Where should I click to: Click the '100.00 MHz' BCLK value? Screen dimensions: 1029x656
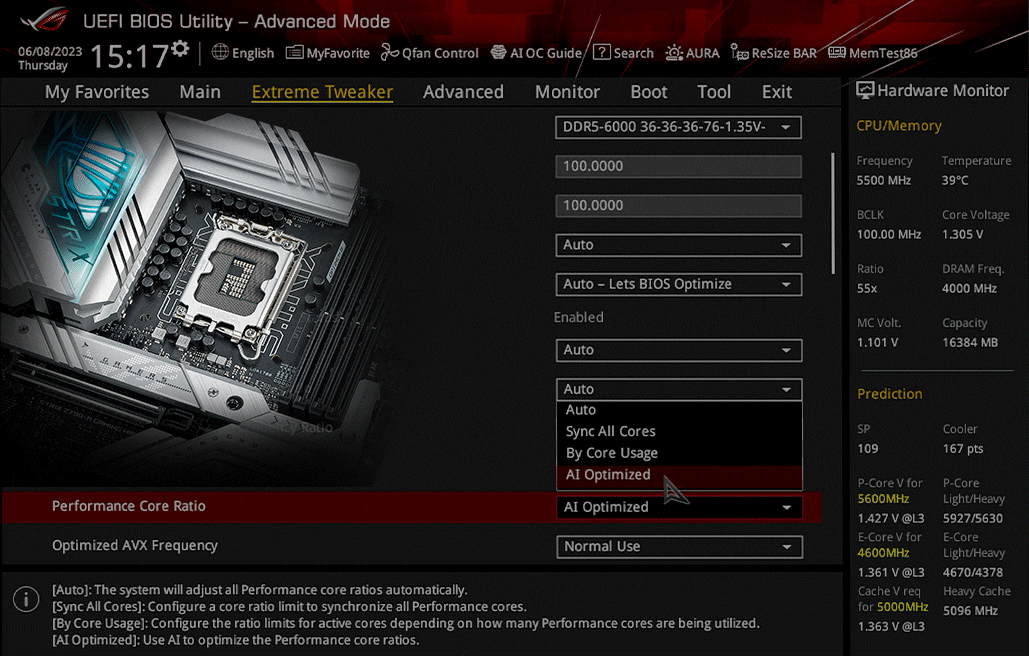[x=889, y=235]
